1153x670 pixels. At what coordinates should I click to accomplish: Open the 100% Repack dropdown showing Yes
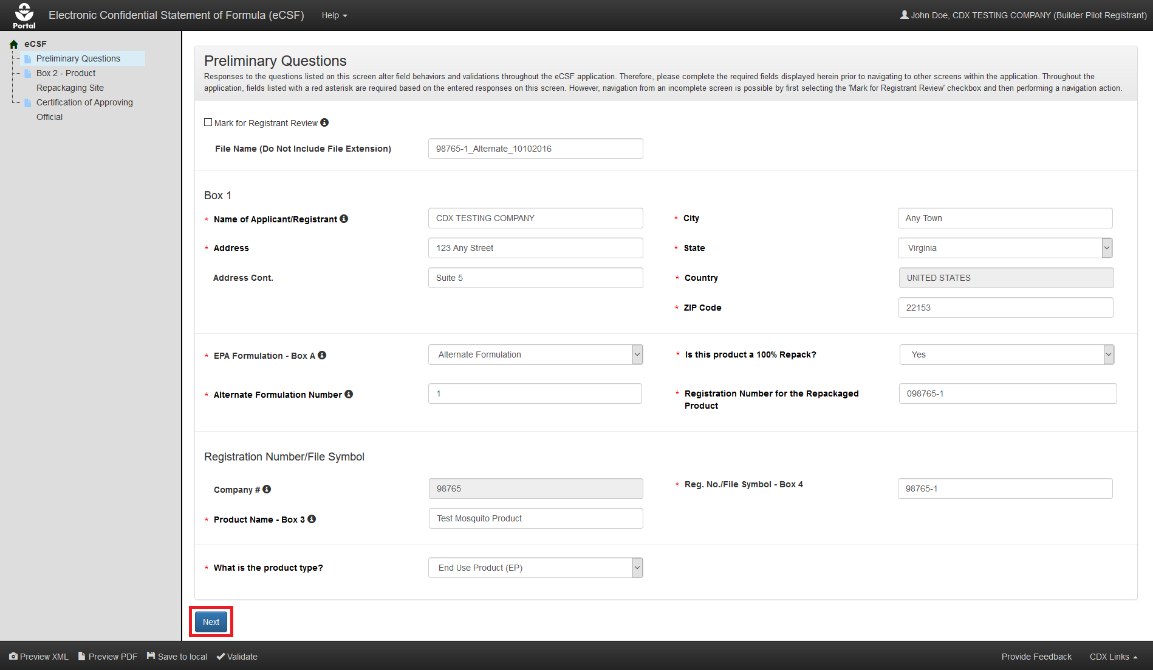pos(1007,354)
